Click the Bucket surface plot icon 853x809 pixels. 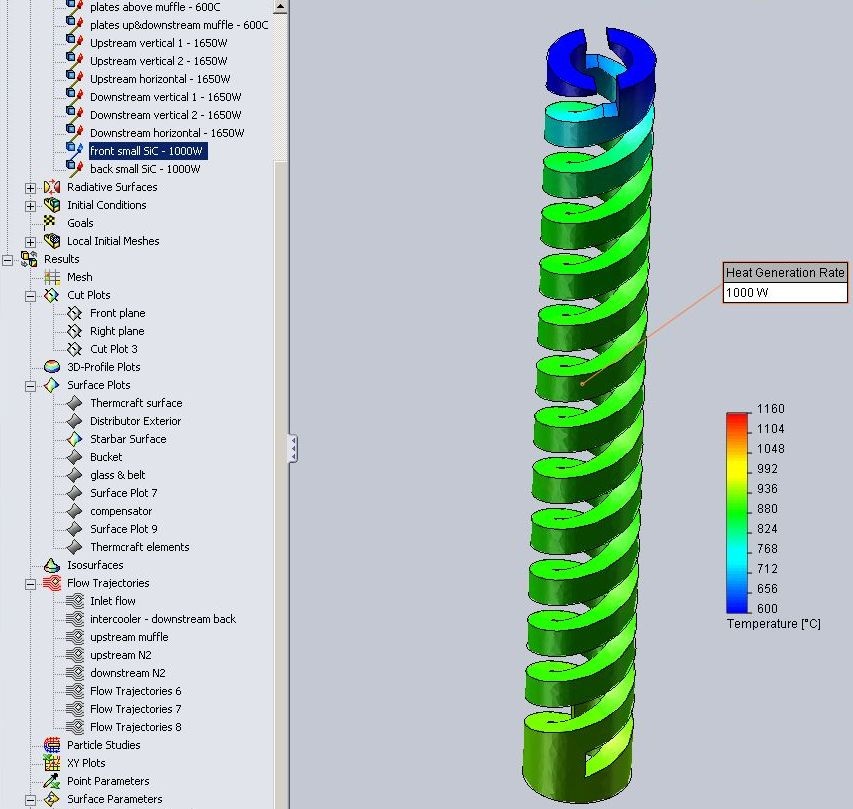[75, 457]
